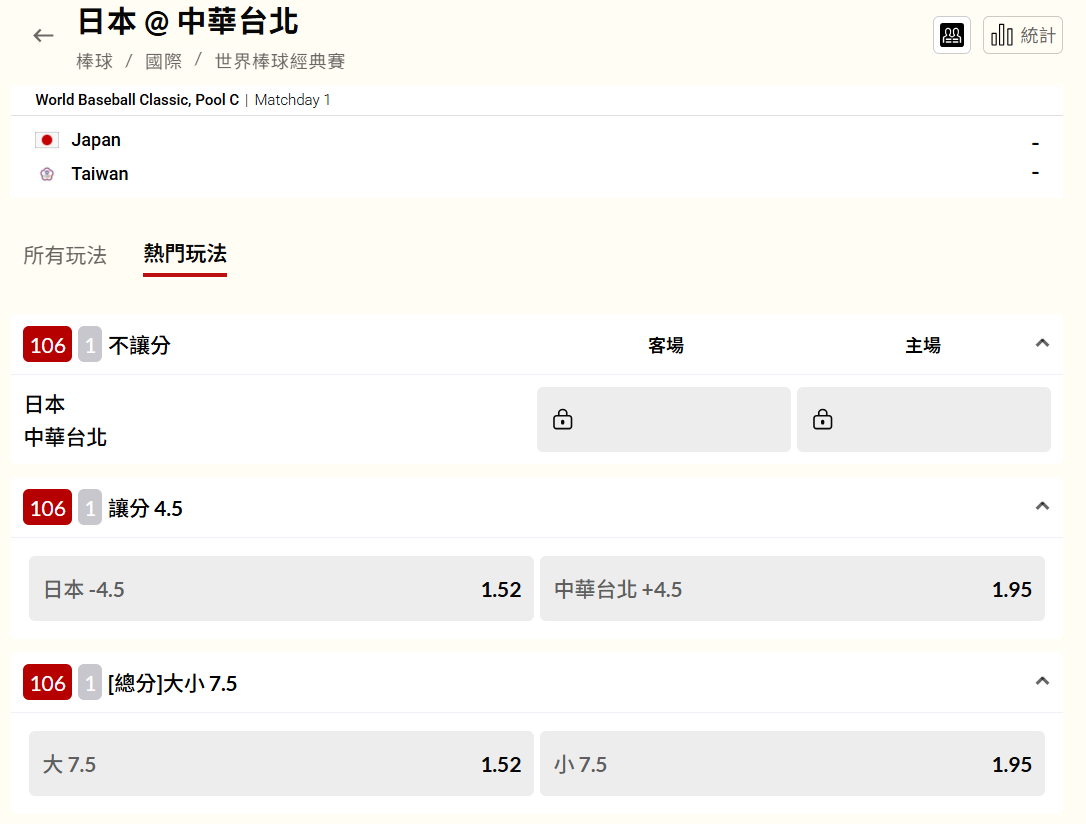Bet on 中華台北 +4.5 at 1.95
1086x824 pixels.
click(792, 589)
